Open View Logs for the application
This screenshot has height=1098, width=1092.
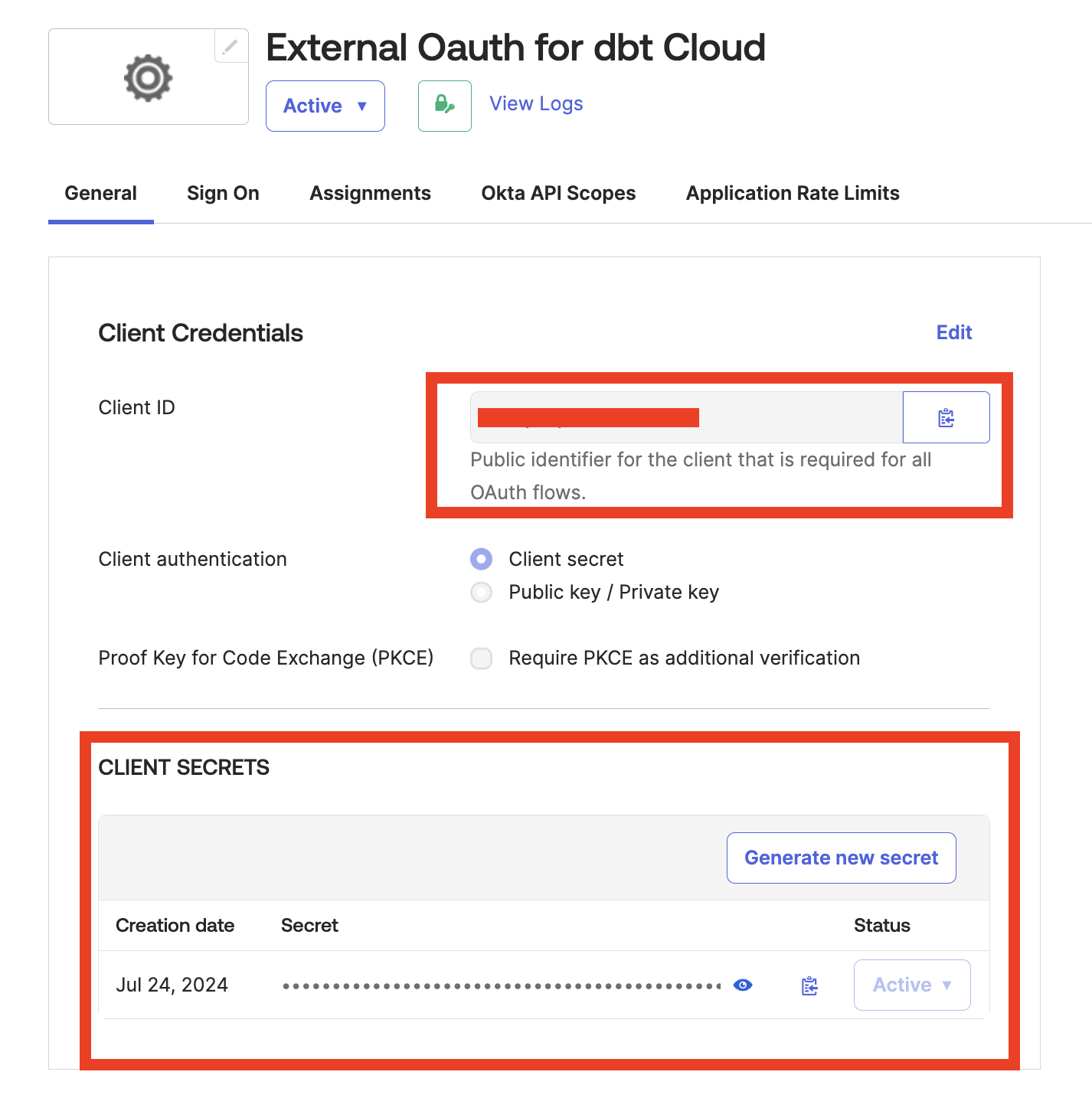click(x=535, y=103)
